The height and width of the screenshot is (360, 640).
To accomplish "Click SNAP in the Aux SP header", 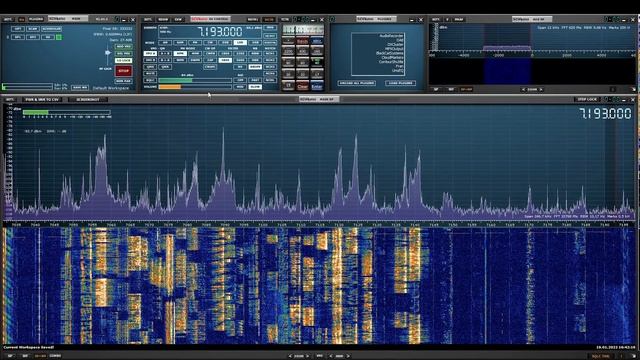I will coord(459,19).
